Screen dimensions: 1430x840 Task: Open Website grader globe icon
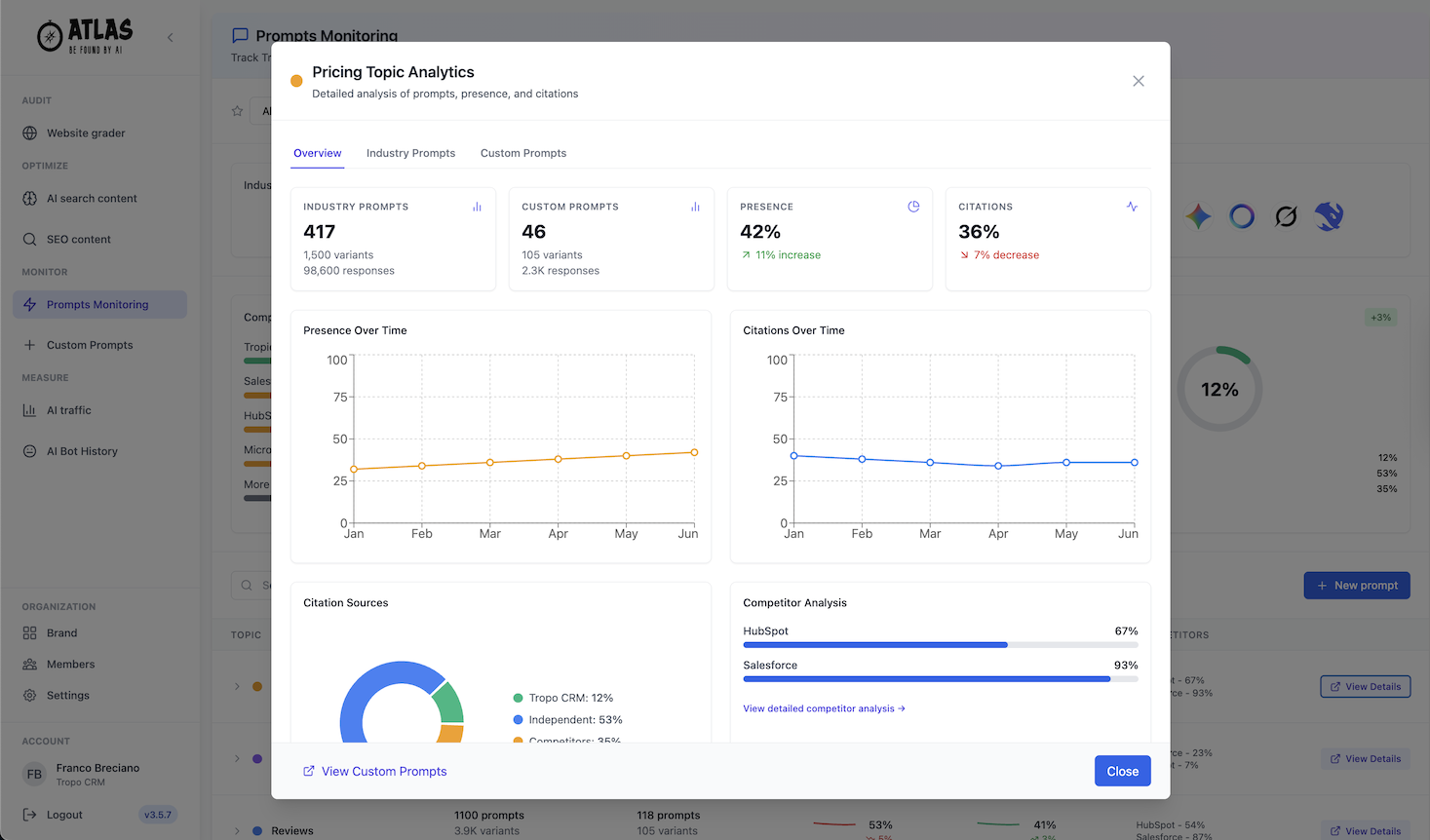[30, 133]
